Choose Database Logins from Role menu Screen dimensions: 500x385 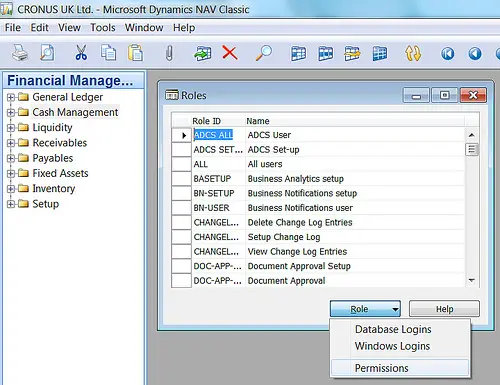coord(400,329)
